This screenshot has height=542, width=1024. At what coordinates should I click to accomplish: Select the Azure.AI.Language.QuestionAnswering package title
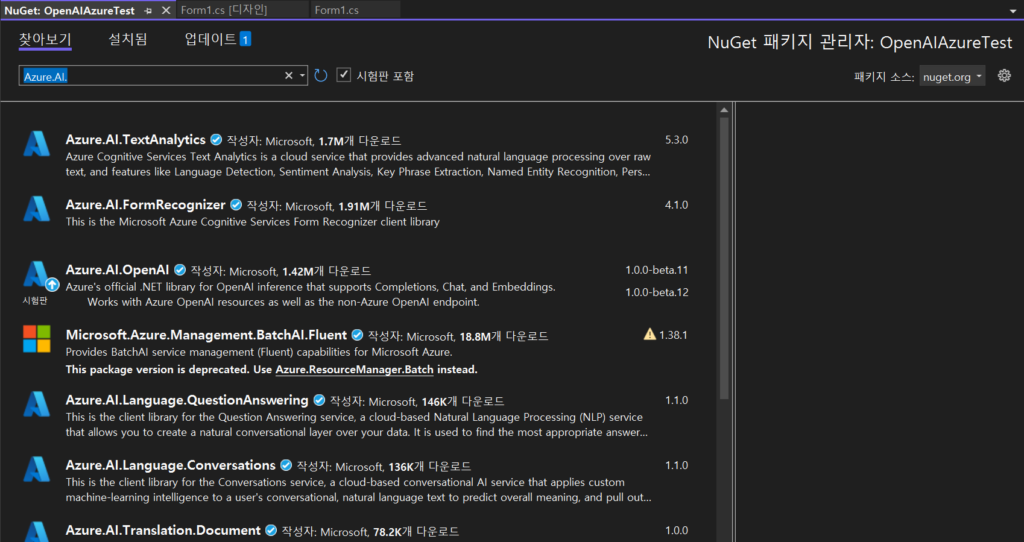[187, 400]
